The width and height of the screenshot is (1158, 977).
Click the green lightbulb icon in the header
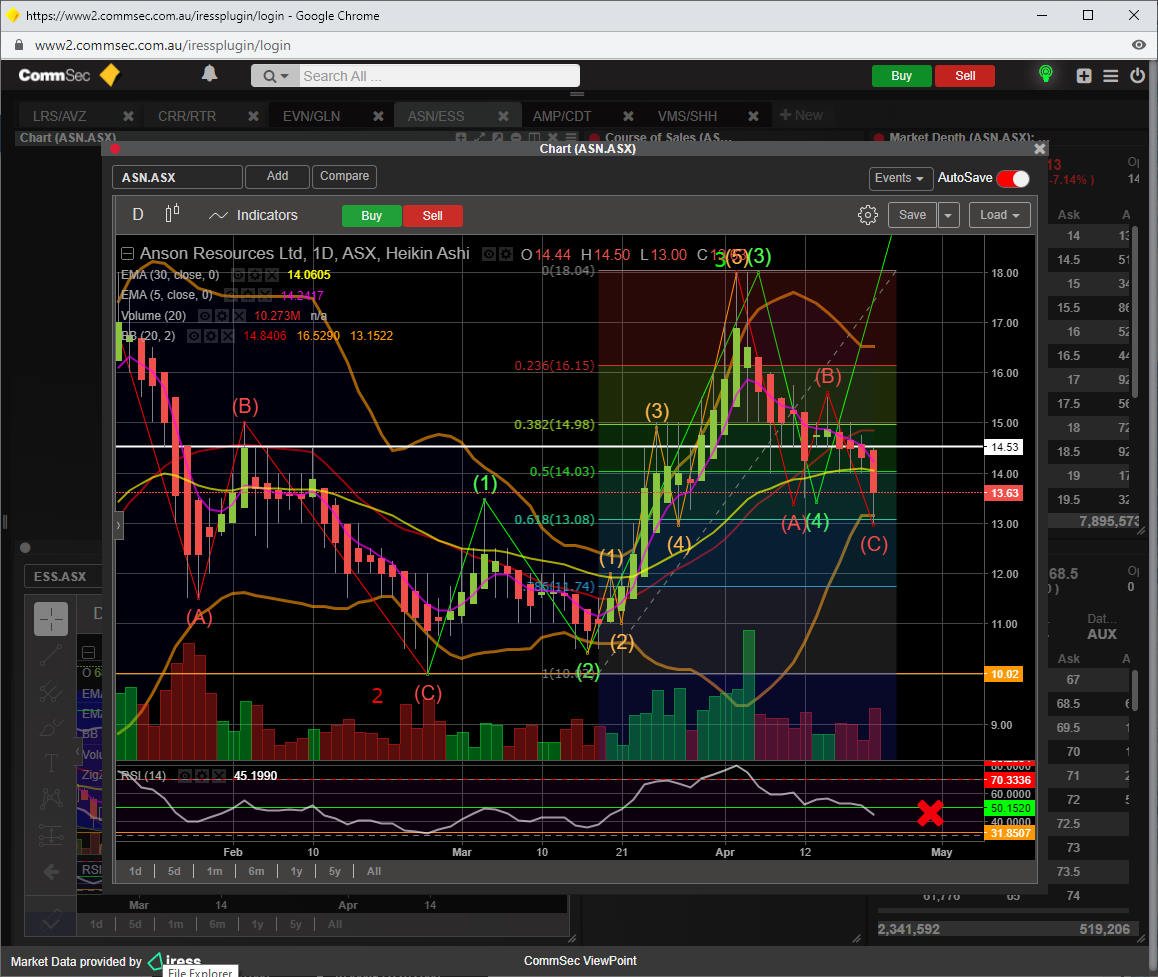1046,74
